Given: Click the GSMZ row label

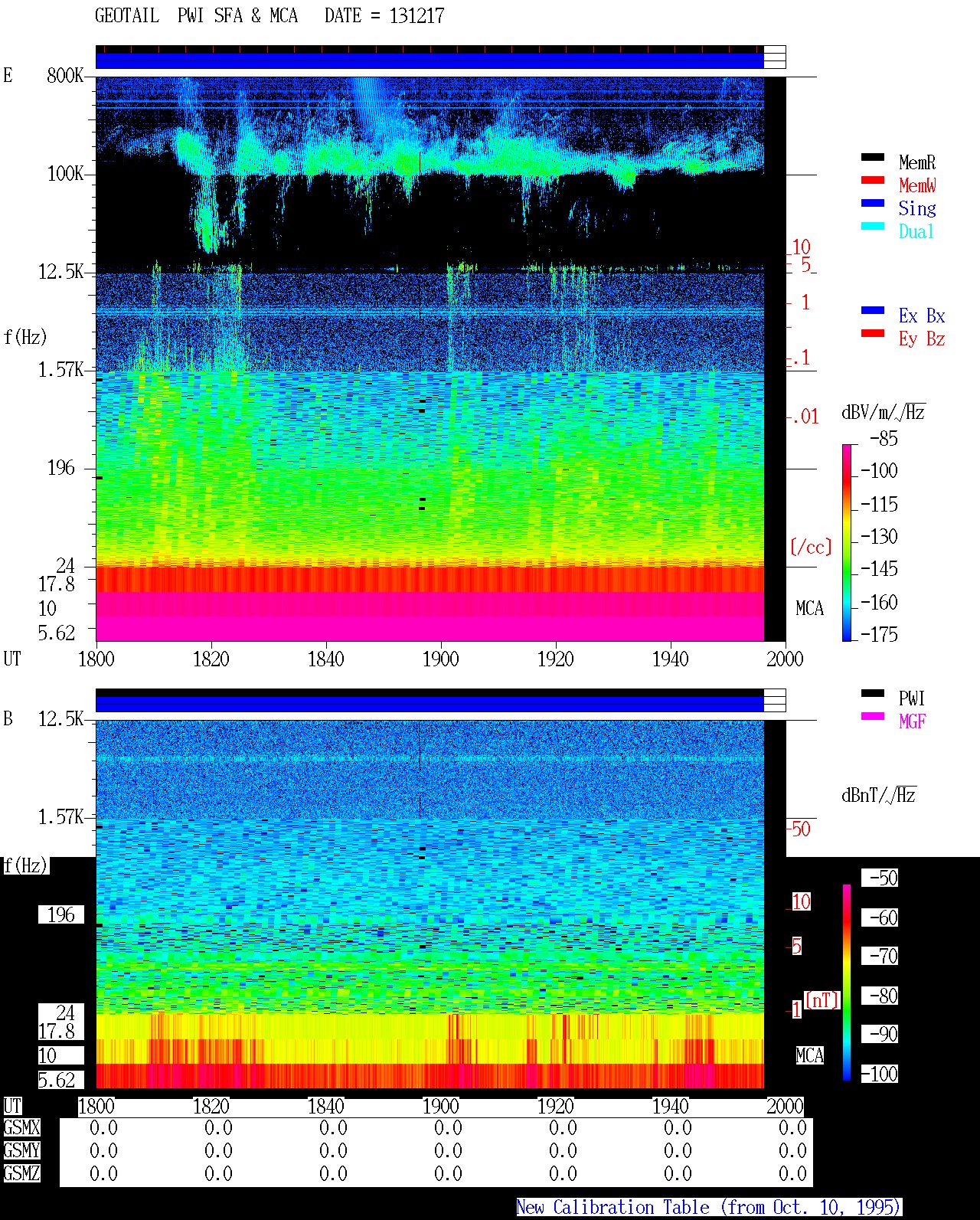Looking at the screenshot, I should tap(21, 1173).
